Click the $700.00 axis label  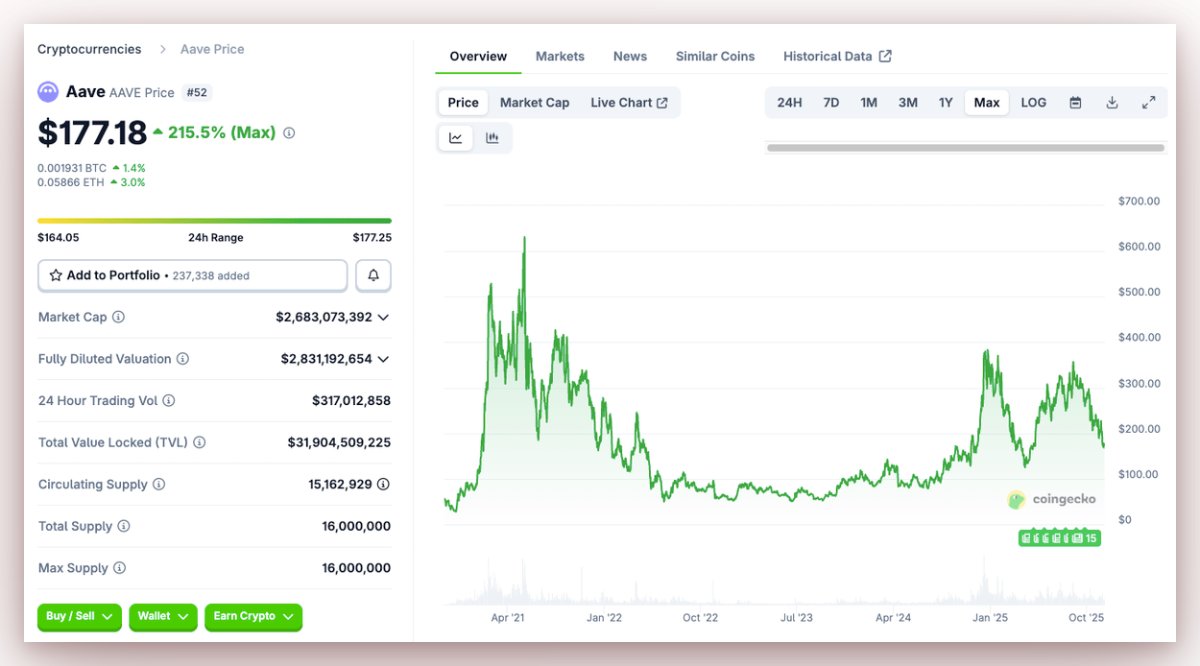click(1139, 201)
